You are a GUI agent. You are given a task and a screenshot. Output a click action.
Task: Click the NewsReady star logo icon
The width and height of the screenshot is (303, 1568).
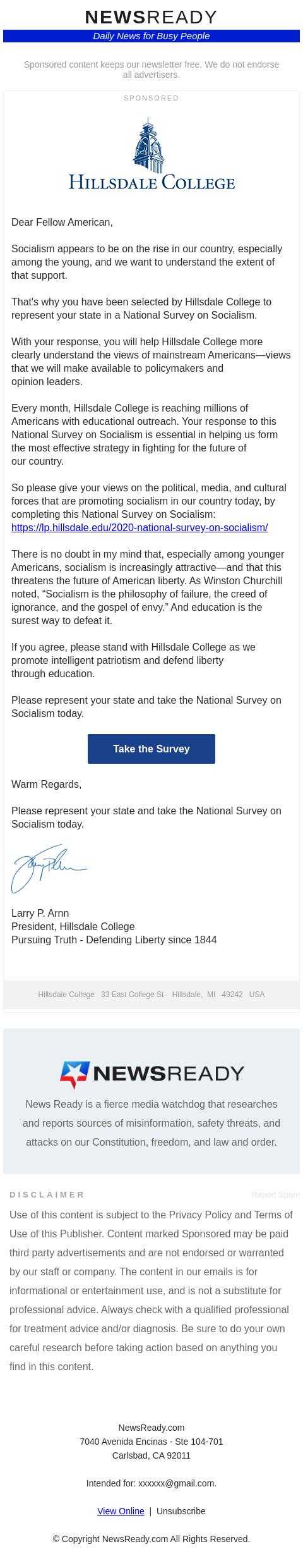74,1075
